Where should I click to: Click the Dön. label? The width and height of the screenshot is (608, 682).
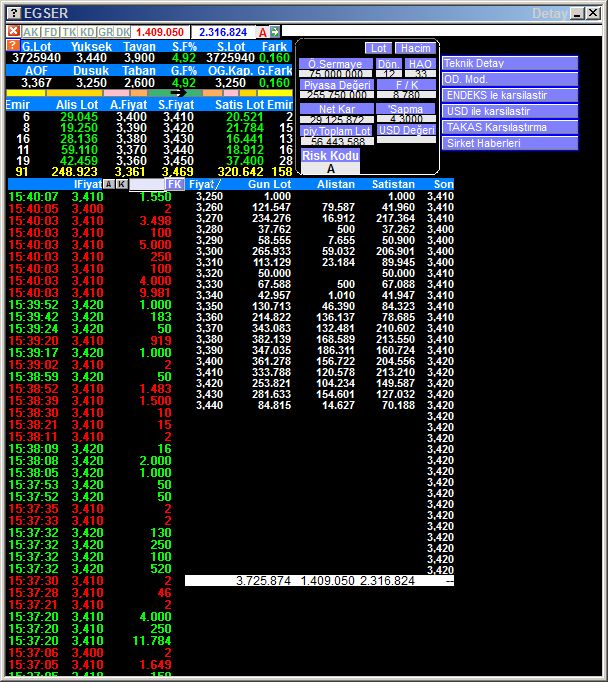(388, 64)
